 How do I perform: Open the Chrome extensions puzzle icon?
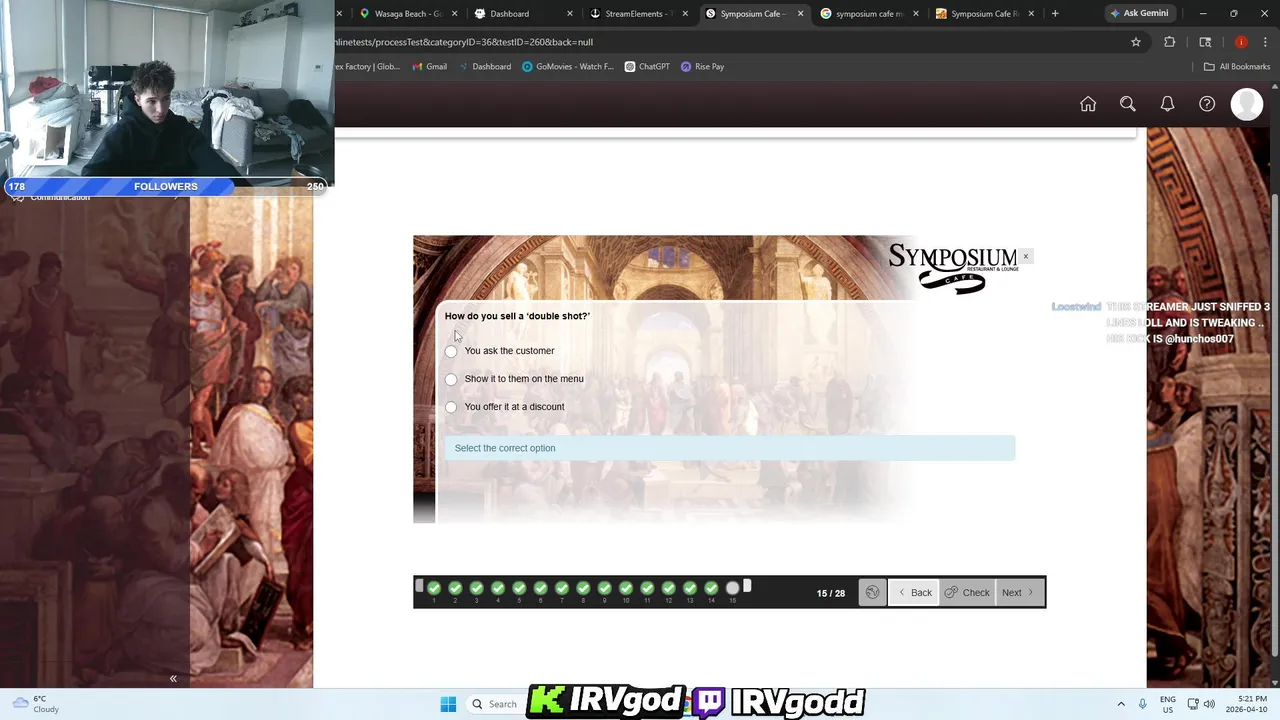pyautogui.click(x=1170, y=42)
